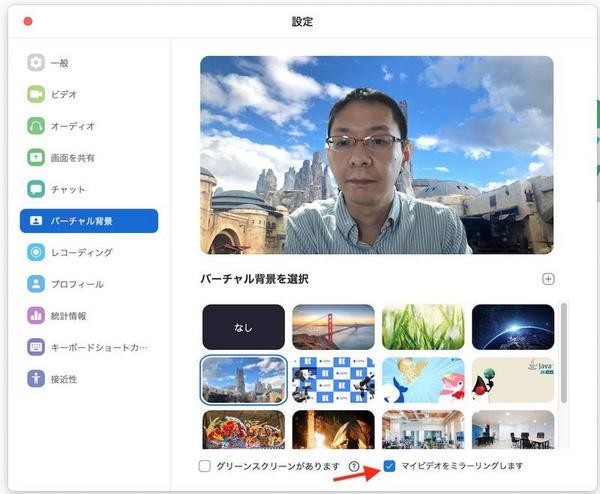Click the Share Screen icon in sidebar
The width and height of the screenshot is (600, 494).
(x=36, y=158)
